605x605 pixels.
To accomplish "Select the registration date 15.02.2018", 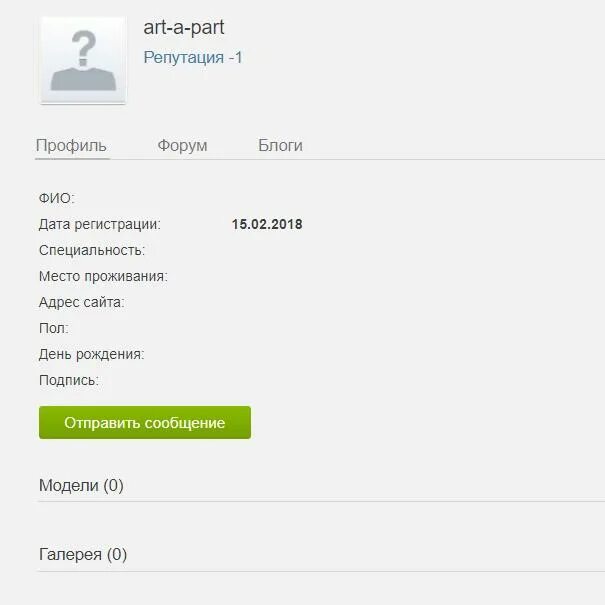I will 267,224.
